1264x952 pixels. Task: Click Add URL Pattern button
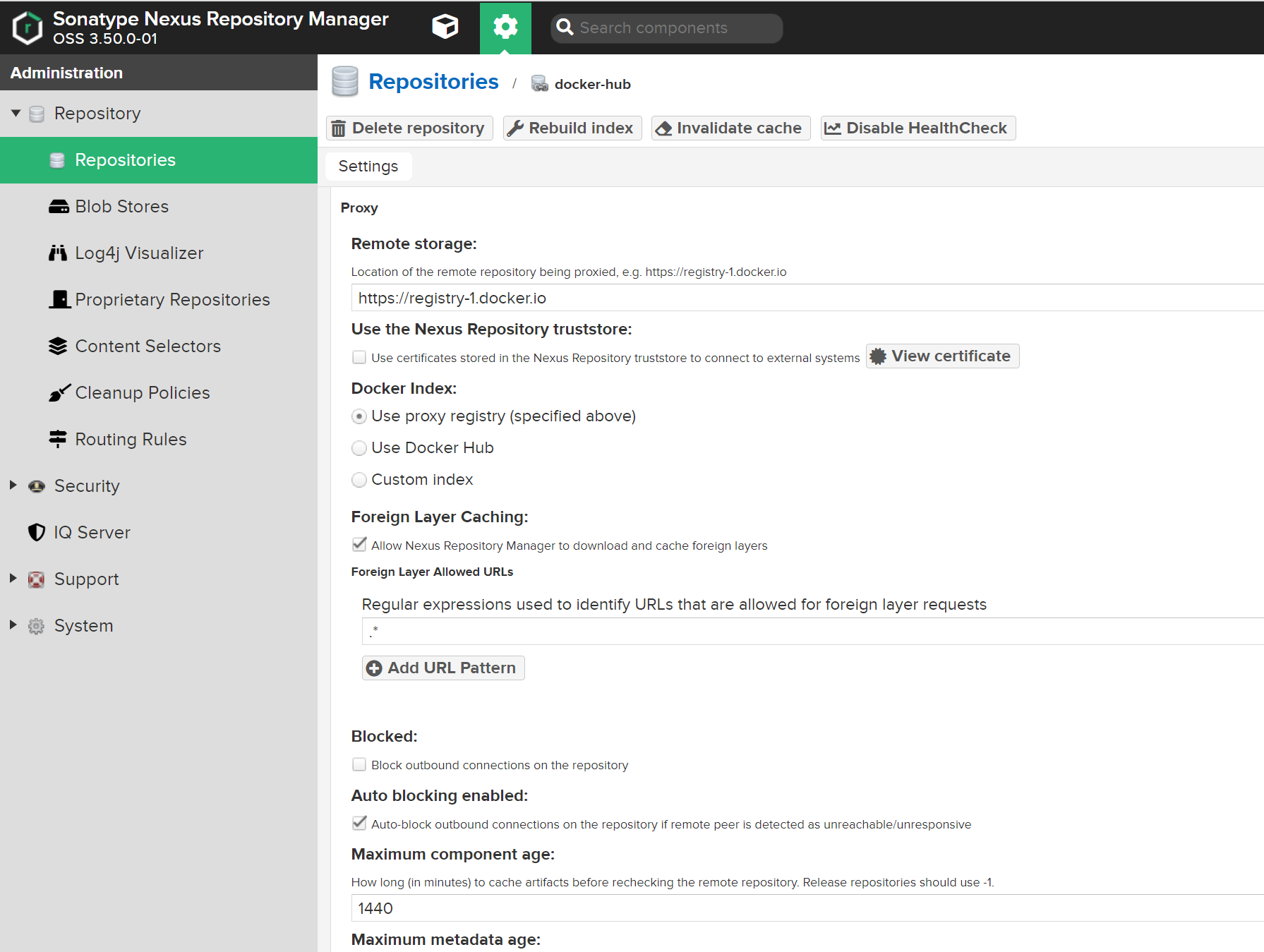coord(443,668)
